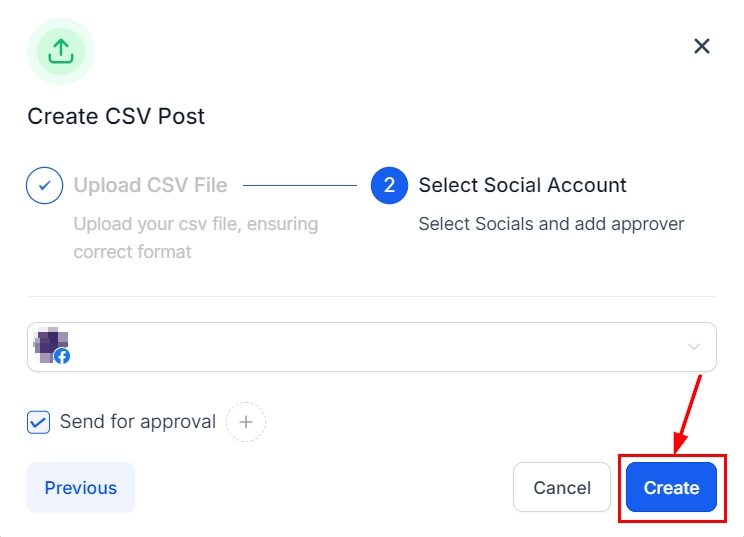Go to the Upload CSV File step

pos(150,185)
